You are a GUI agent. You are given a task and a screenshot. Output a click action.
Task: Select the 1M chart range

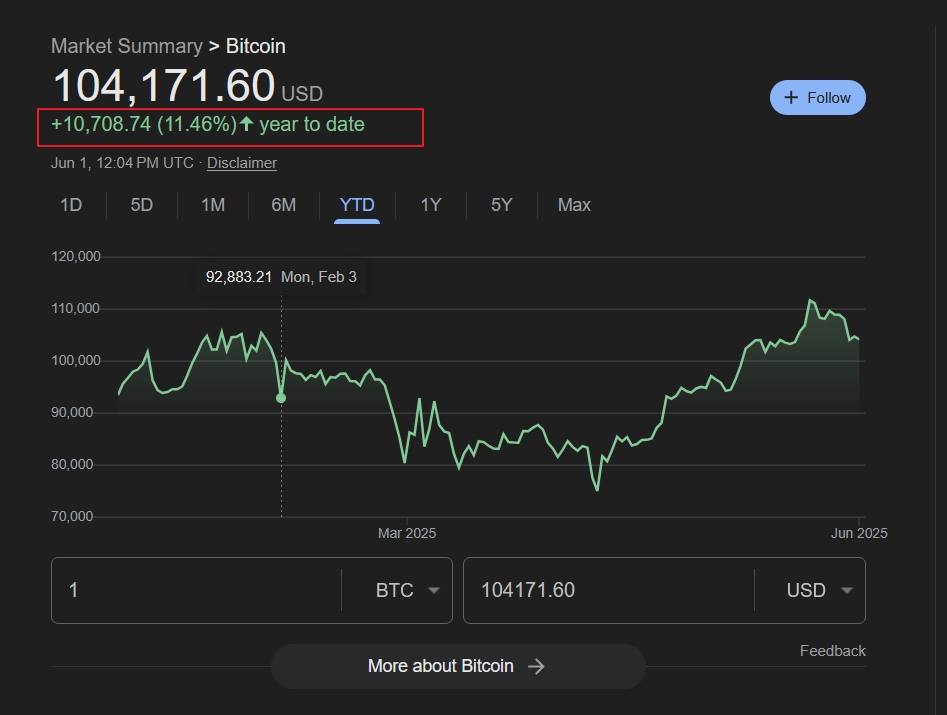(x=213, y=205)
